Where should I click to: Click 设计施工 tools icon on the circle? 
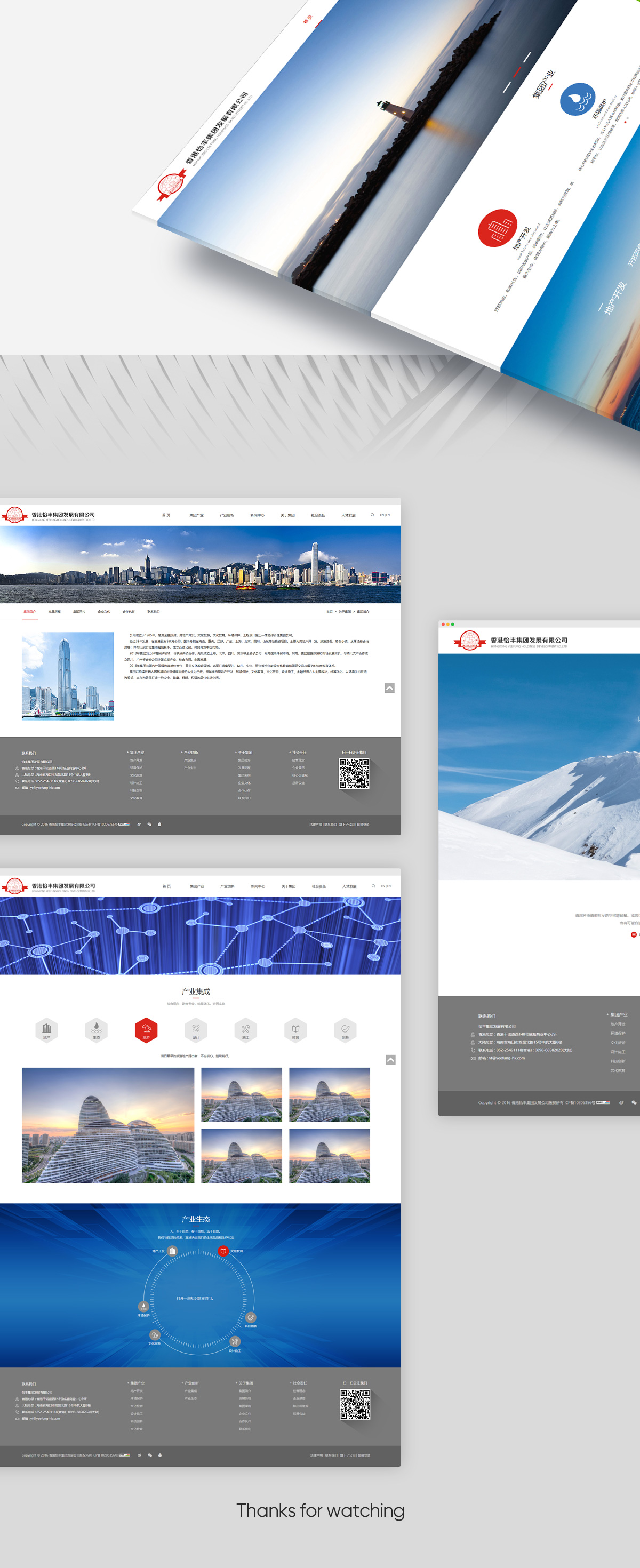(235, 1341)
